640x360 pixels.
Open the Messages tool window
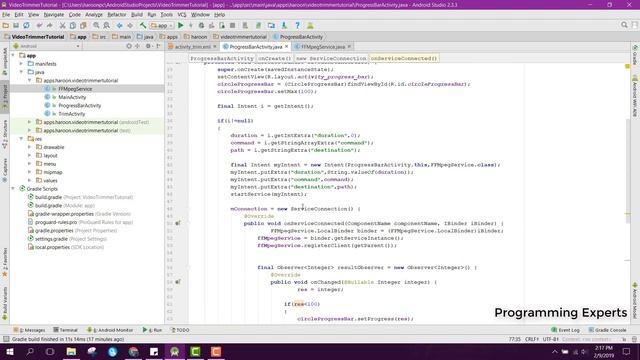pyautogui.click(x=29, y=330)
